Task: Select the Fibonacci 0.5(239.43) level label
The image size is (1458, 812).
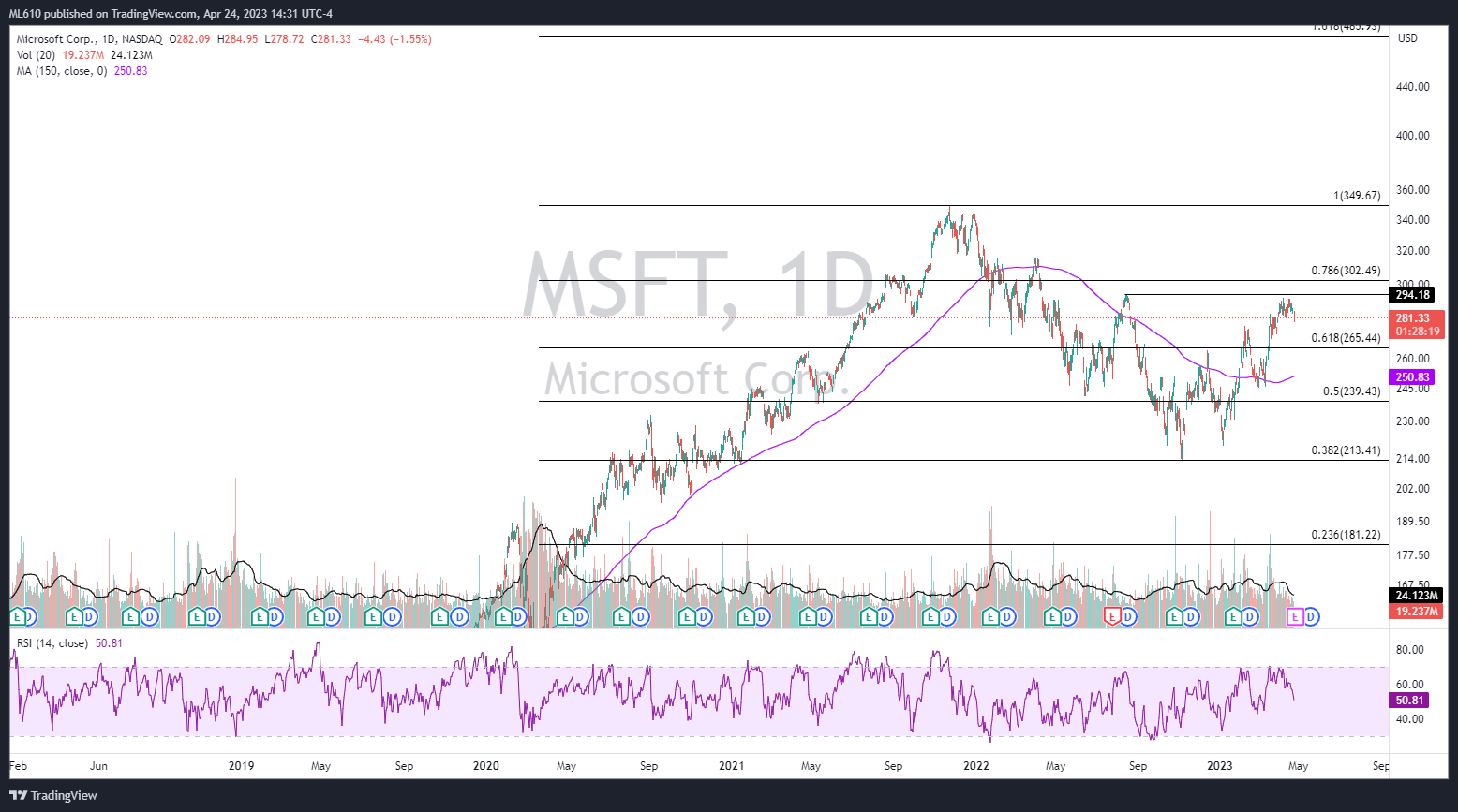Action: click(1351, 391)
